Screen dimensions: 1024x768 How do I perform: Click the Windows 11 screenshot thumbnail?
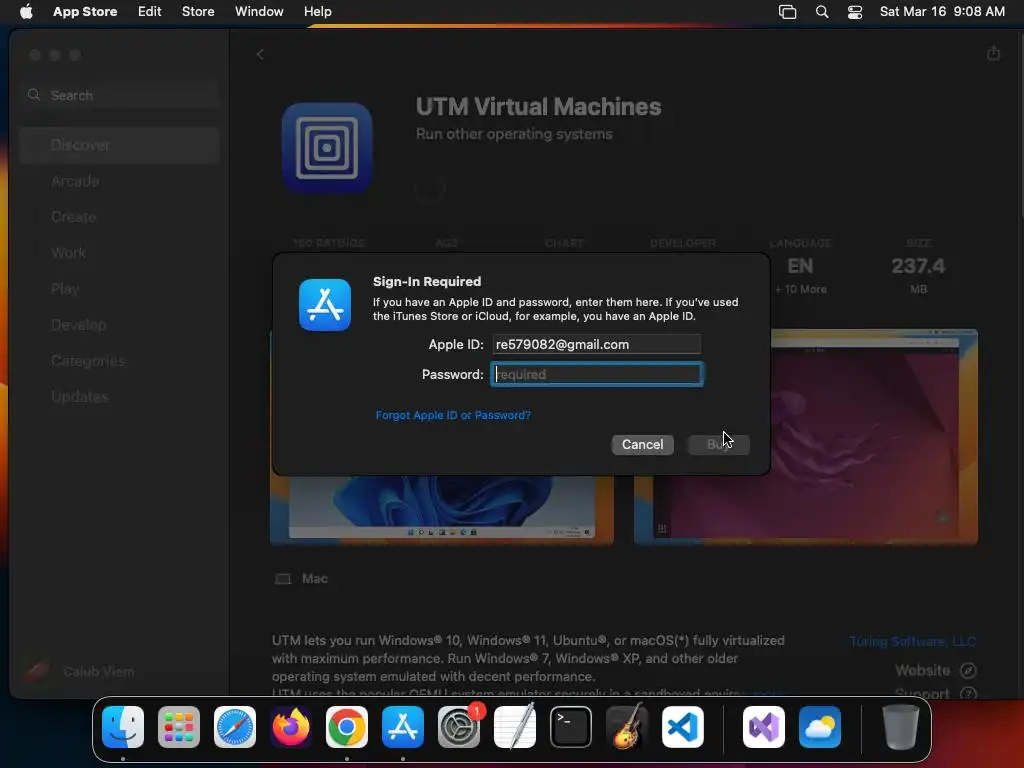(441, 509)
